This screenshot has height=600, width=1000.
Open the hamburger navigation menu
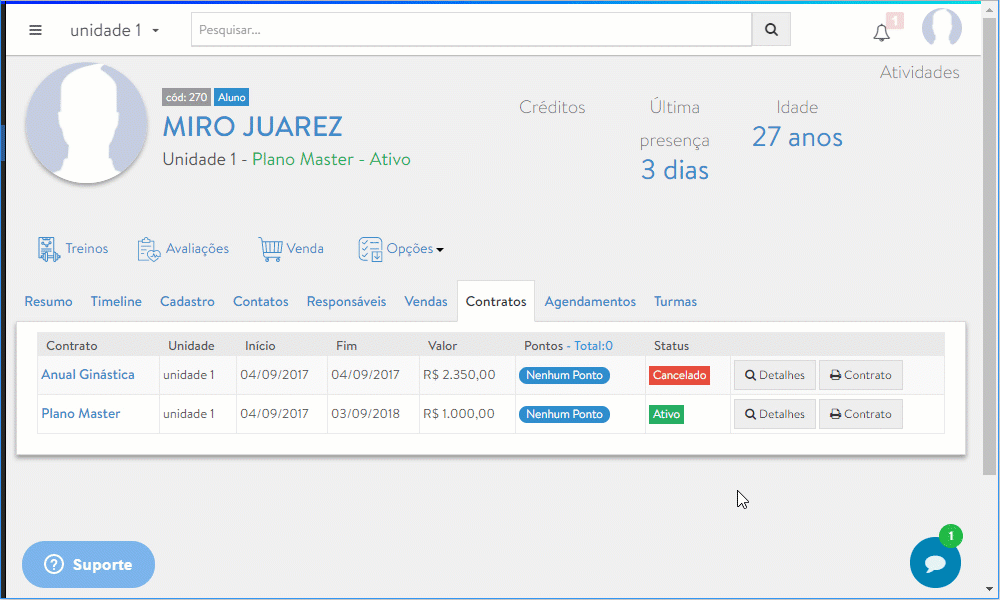[x=35, y=29]
